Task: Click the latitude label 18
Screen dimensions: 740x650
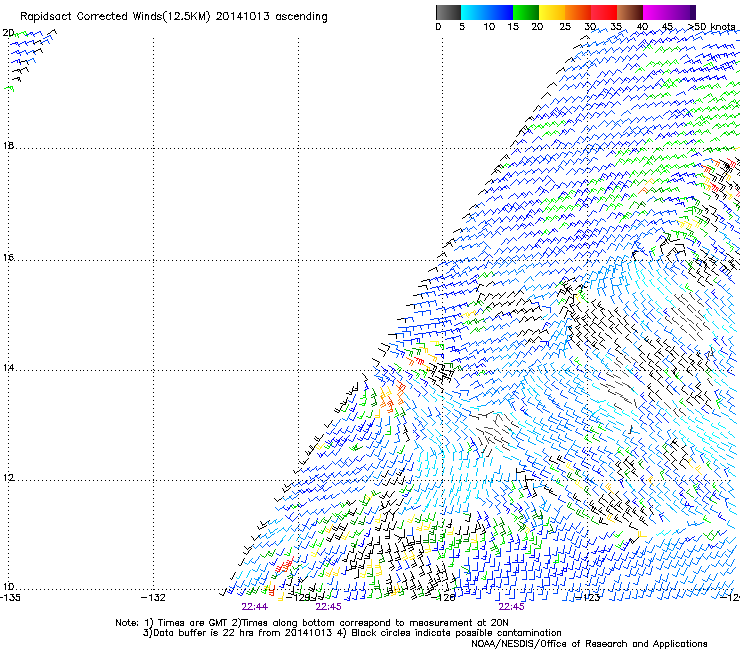Action: pyautogui.click(x=8, y=145)
